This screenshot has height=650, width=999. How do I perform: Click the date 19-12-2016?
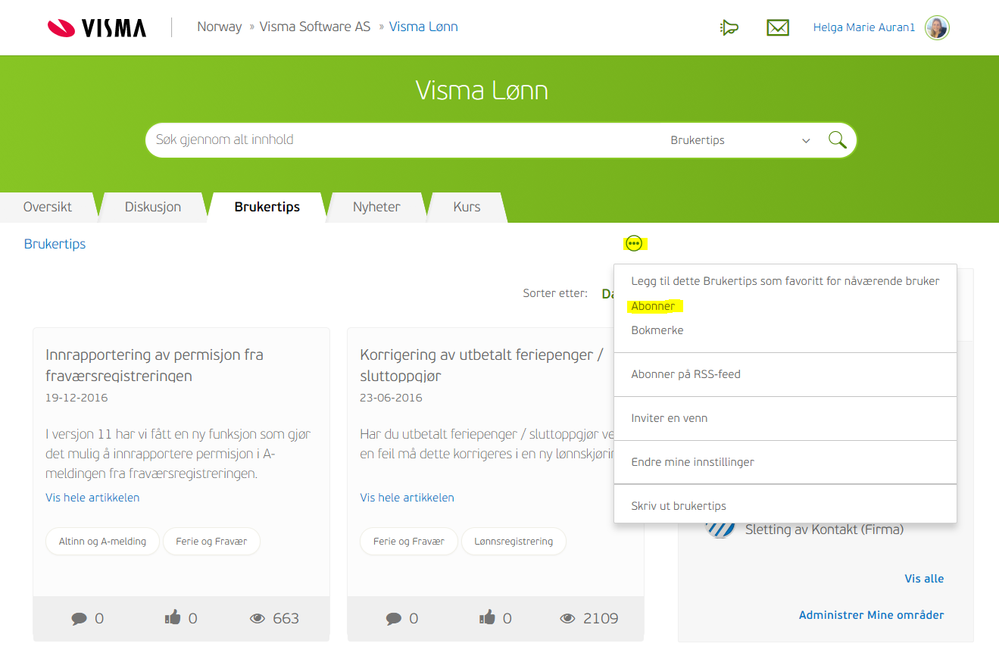(x=76, y=398)
